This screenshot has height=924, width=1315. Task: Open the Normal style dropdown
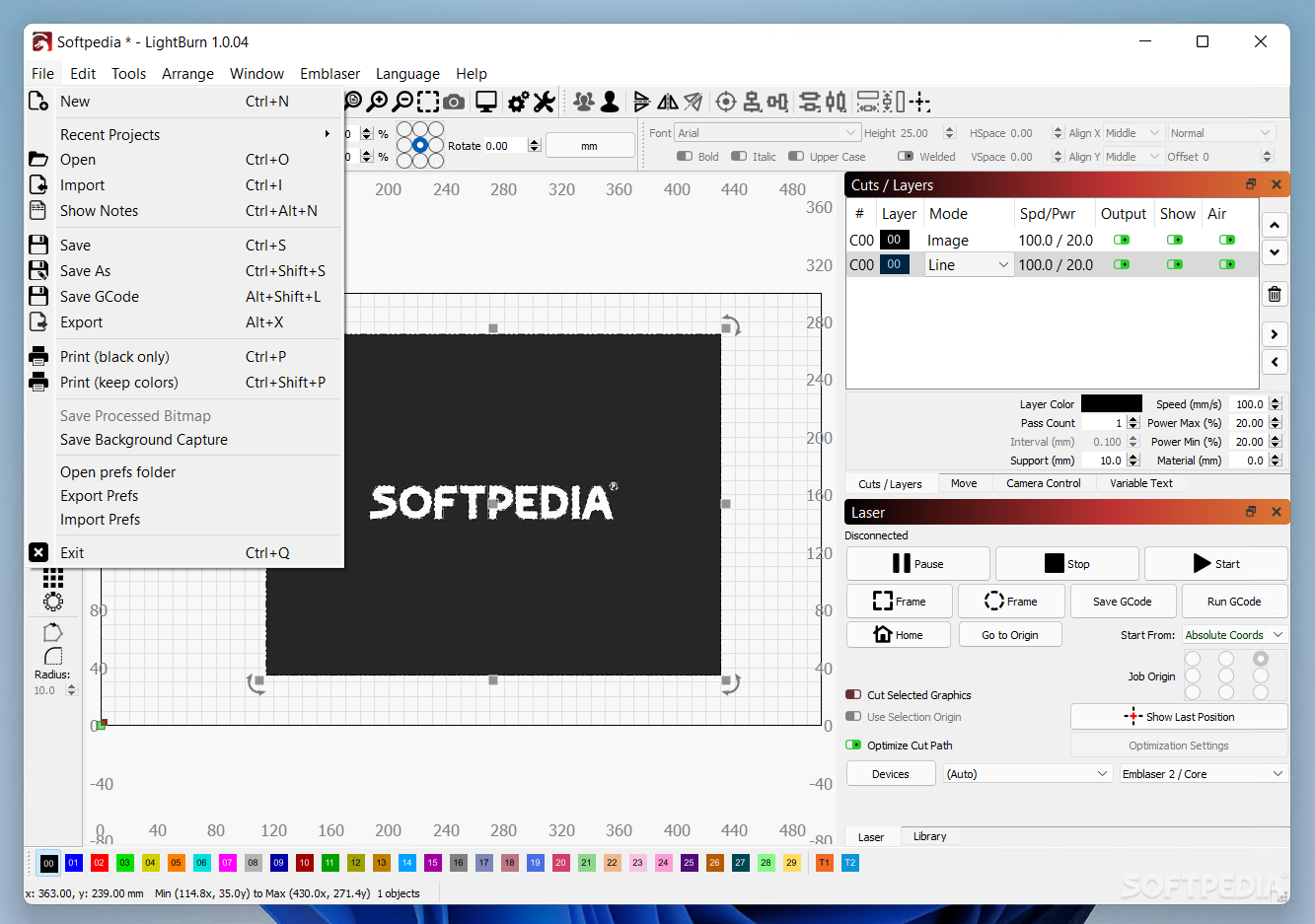tap(1221, 133)
